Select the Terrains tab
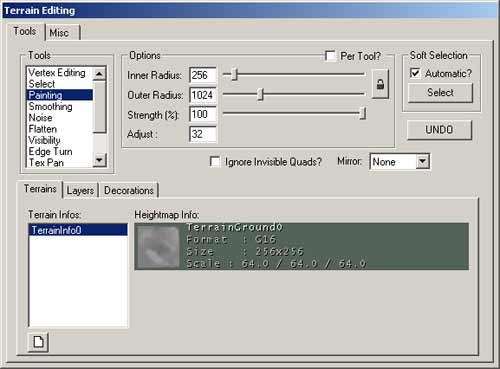The height and width of the screenshot is (369, 500). [40, 189]
